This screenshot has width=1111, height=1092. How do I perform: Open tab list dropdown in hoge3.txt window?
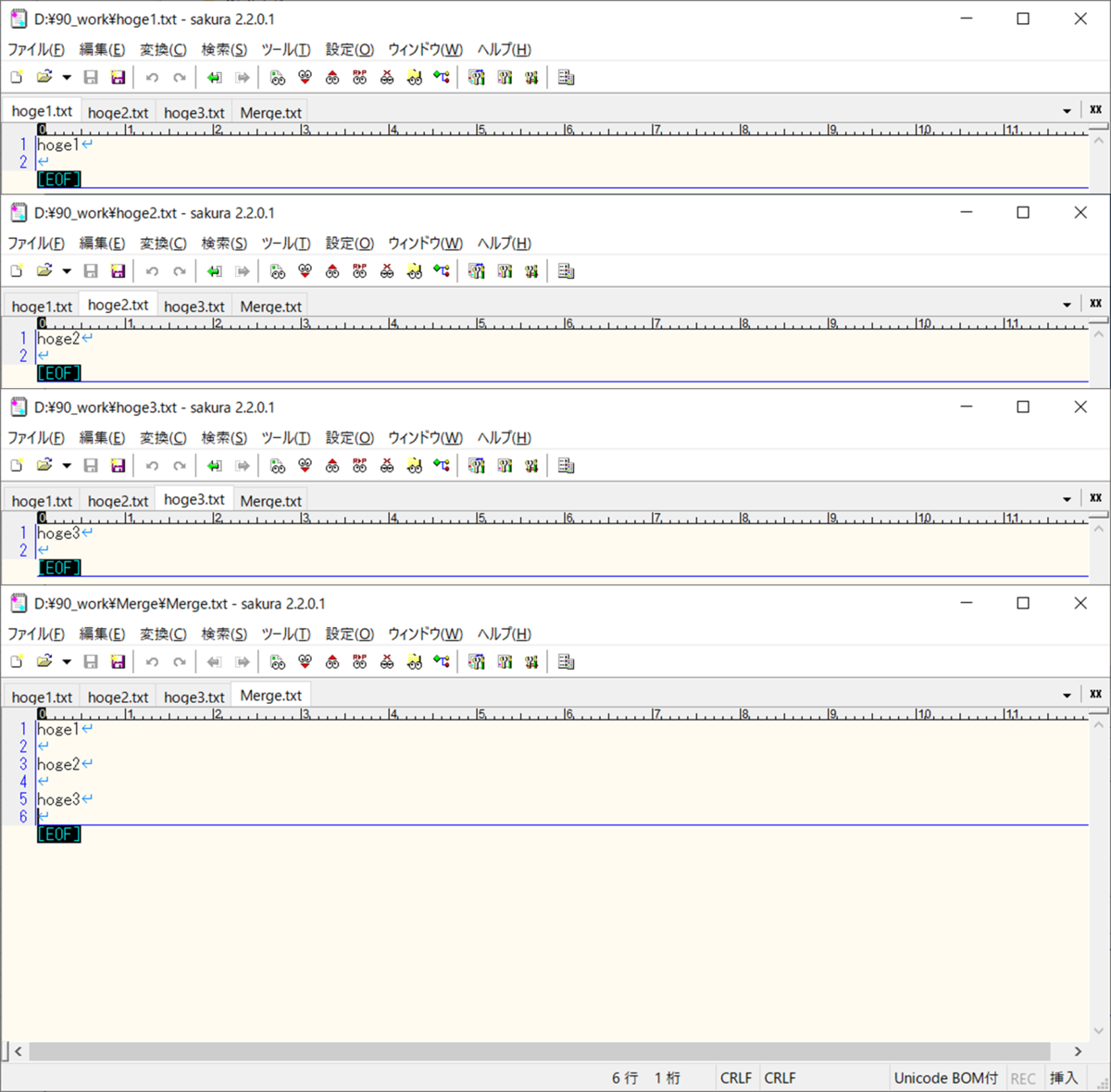[x=1067, y=499]
